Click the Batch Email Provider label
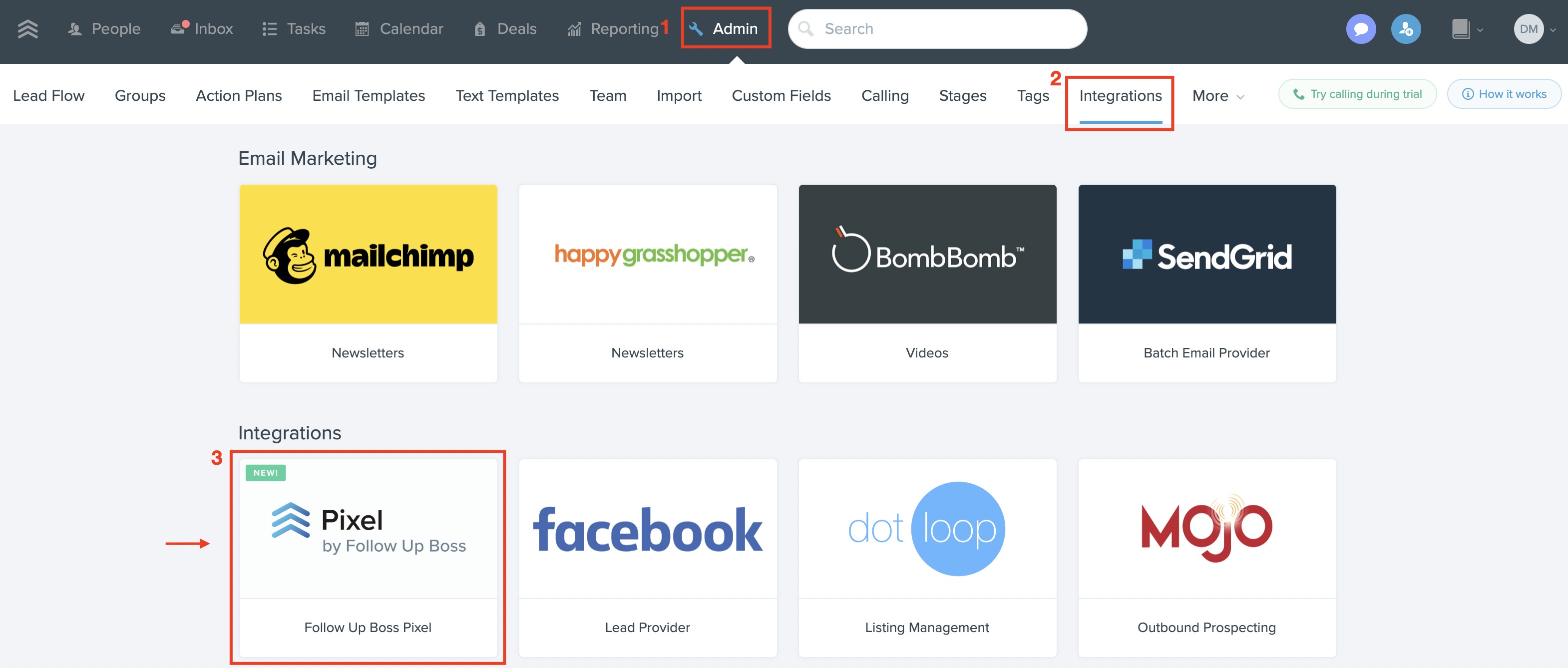The width and height of the screenshot is (1568, 668). (x=1206, y=353)
